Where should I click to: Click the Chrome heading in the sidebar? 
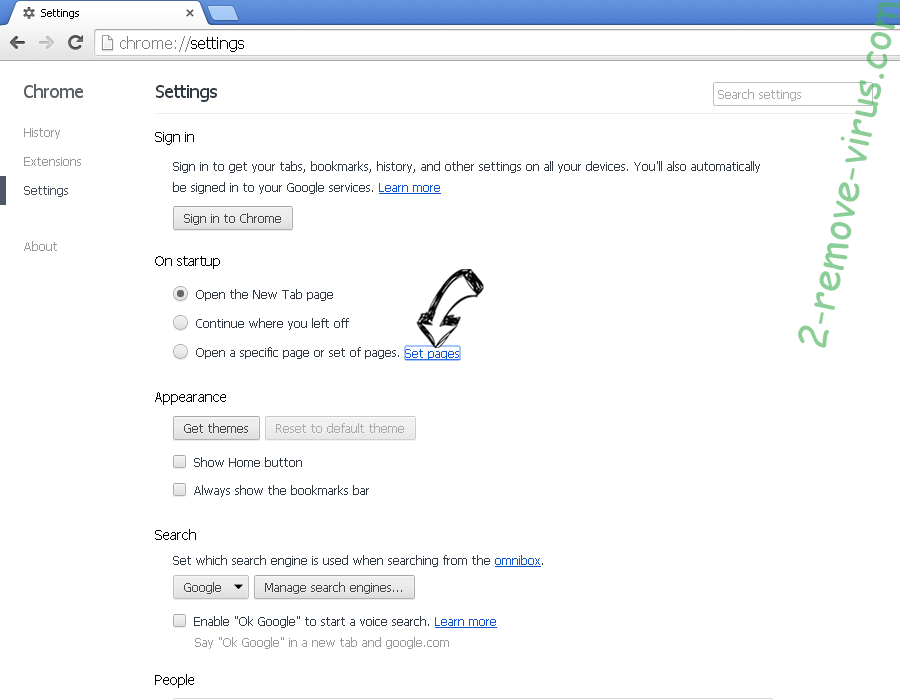[53, 92]
